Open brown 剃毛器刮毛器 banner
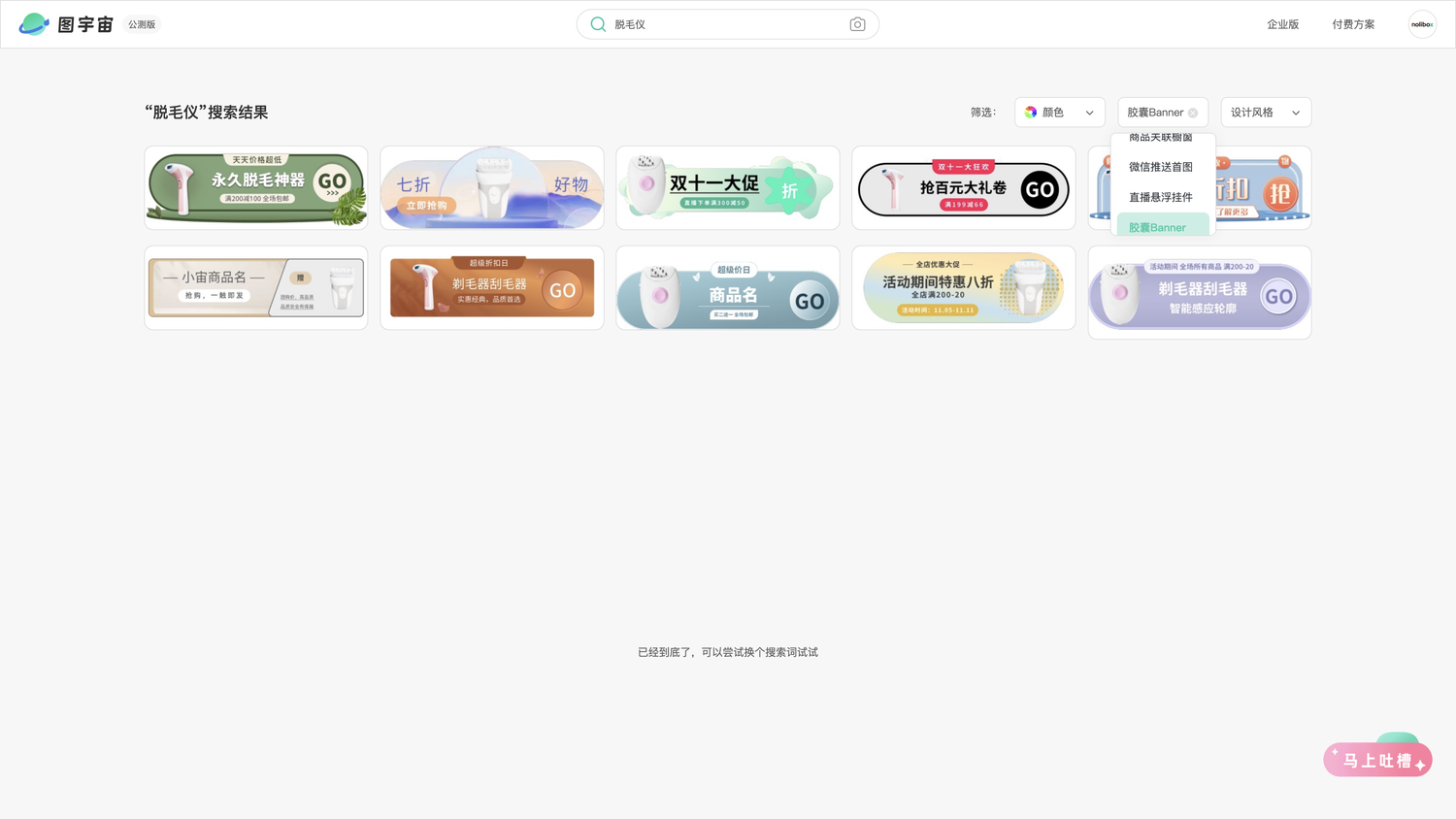1456x819 pixels. (x=492, y=287)
